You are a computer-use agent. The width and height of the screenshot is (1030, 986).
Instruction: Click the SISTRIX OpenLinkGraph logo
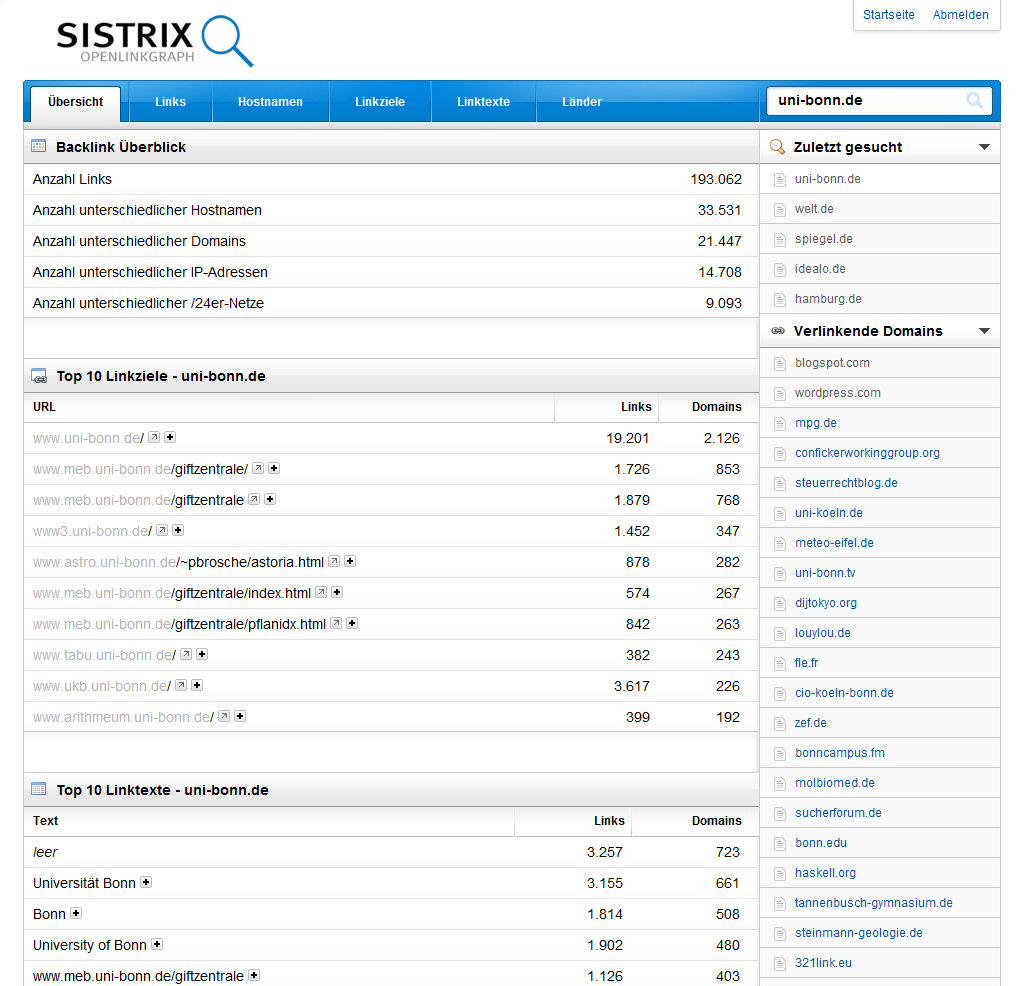coord(154,41)
